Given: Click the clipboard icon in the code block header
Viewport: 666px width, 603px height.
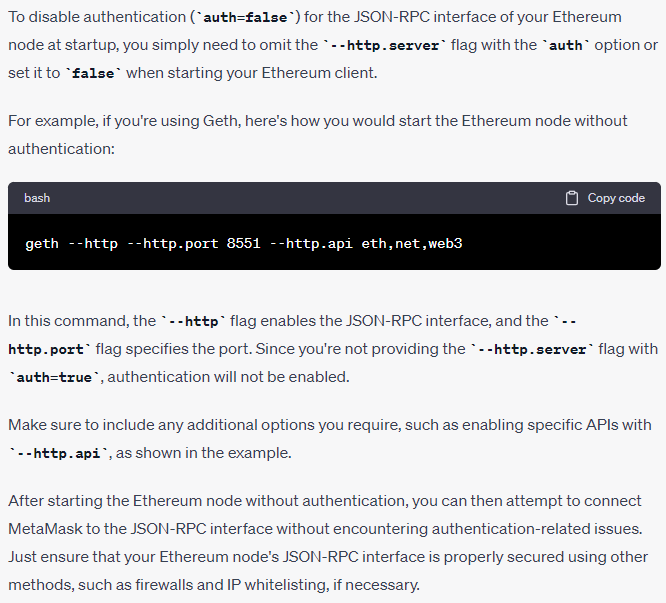Looking at the screenshot, I should coord(572,198).
